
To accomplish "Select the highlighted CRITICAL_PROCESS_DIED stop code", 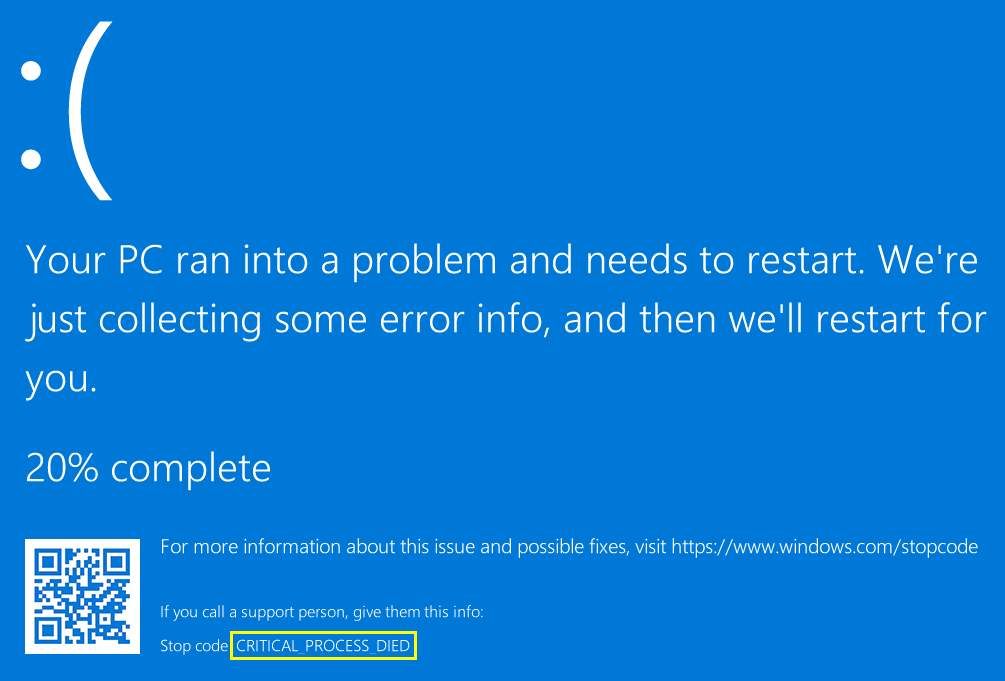I will 323,646.
